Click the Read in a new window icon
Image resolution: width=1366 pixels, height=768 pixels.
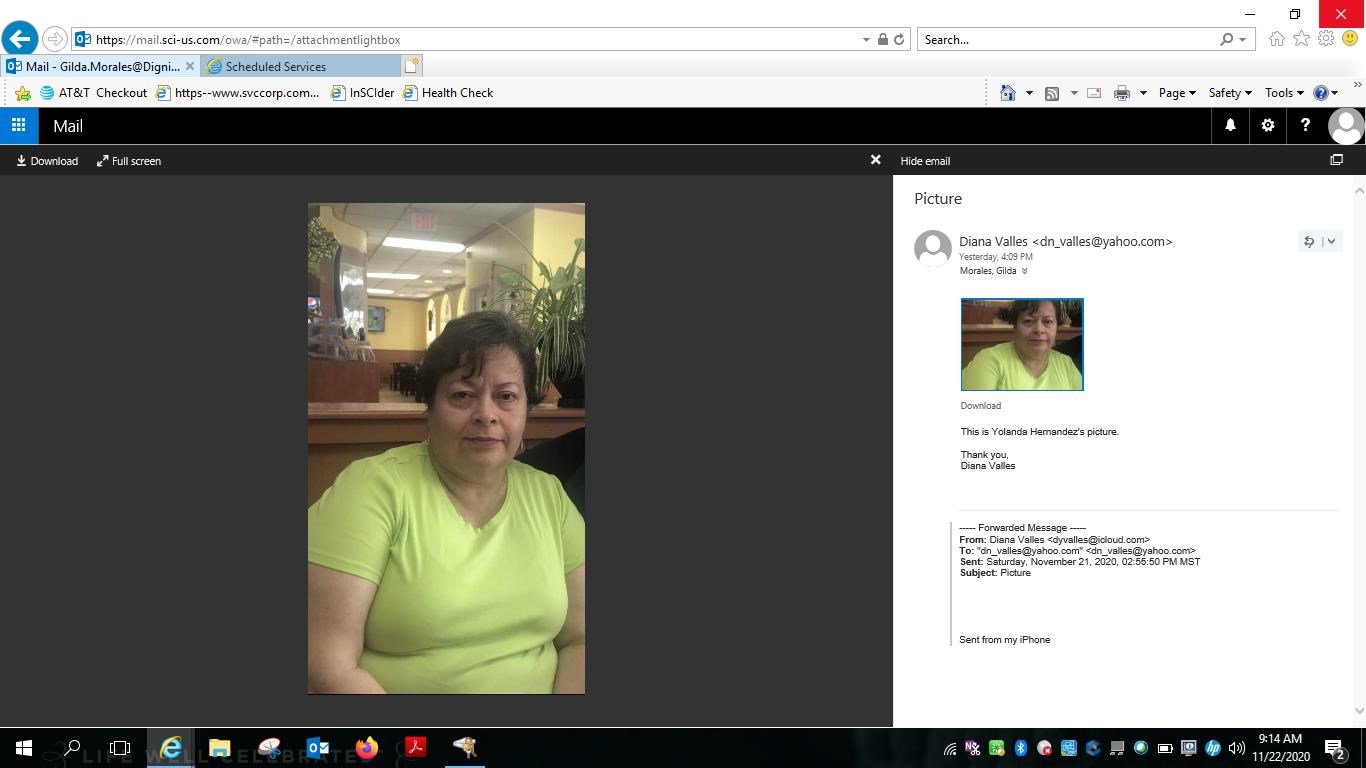click(x=1337, y=160)
